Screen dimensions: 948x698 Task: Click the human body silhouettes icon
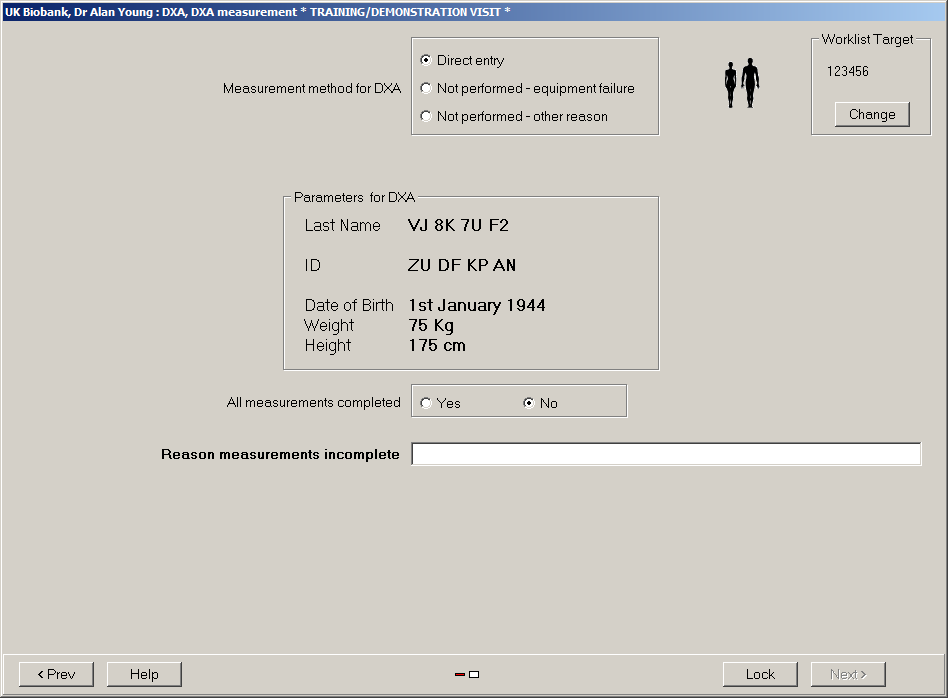click(741, 84)
